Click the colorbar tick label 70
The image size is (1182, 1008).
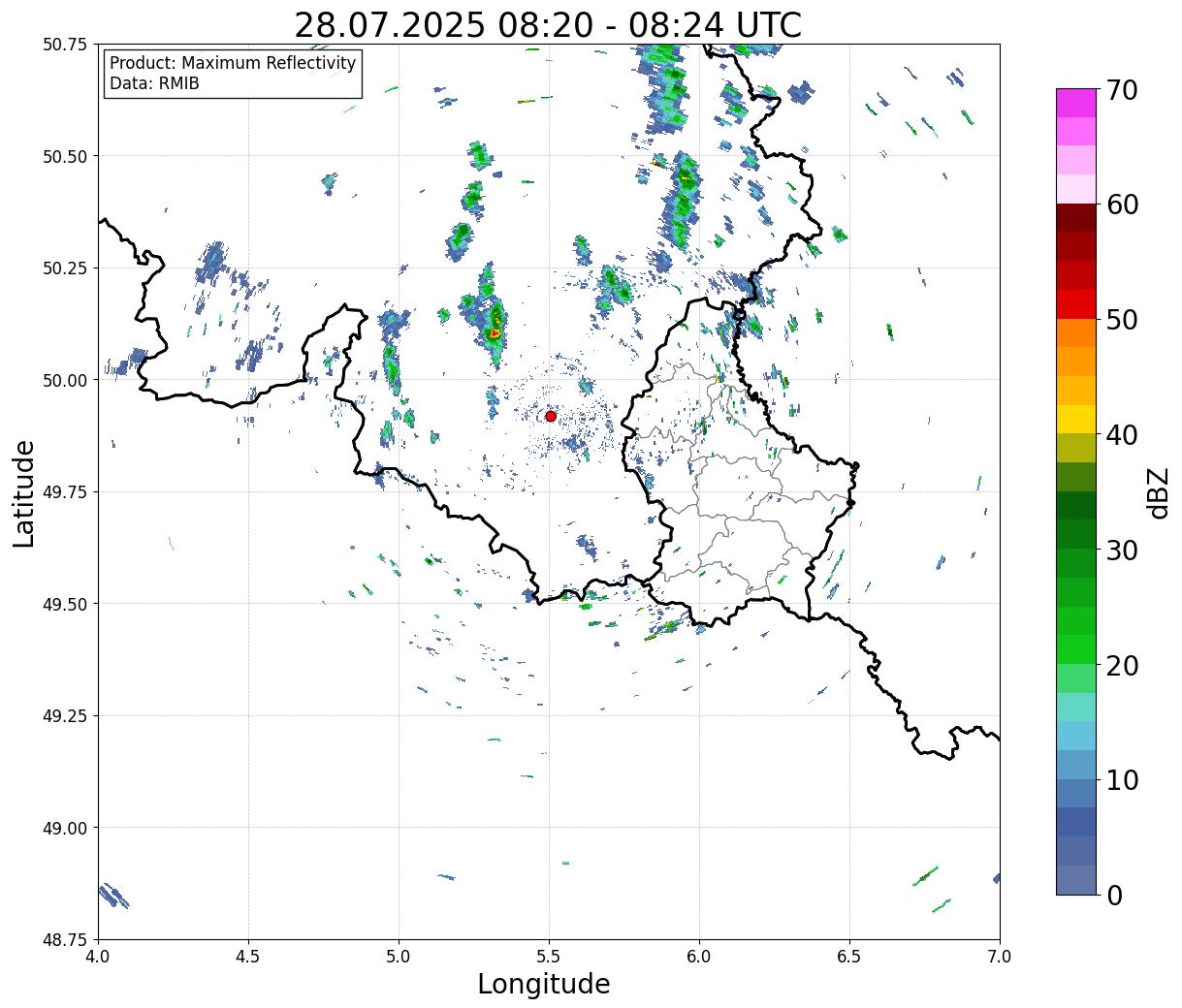click(1121, 90)
